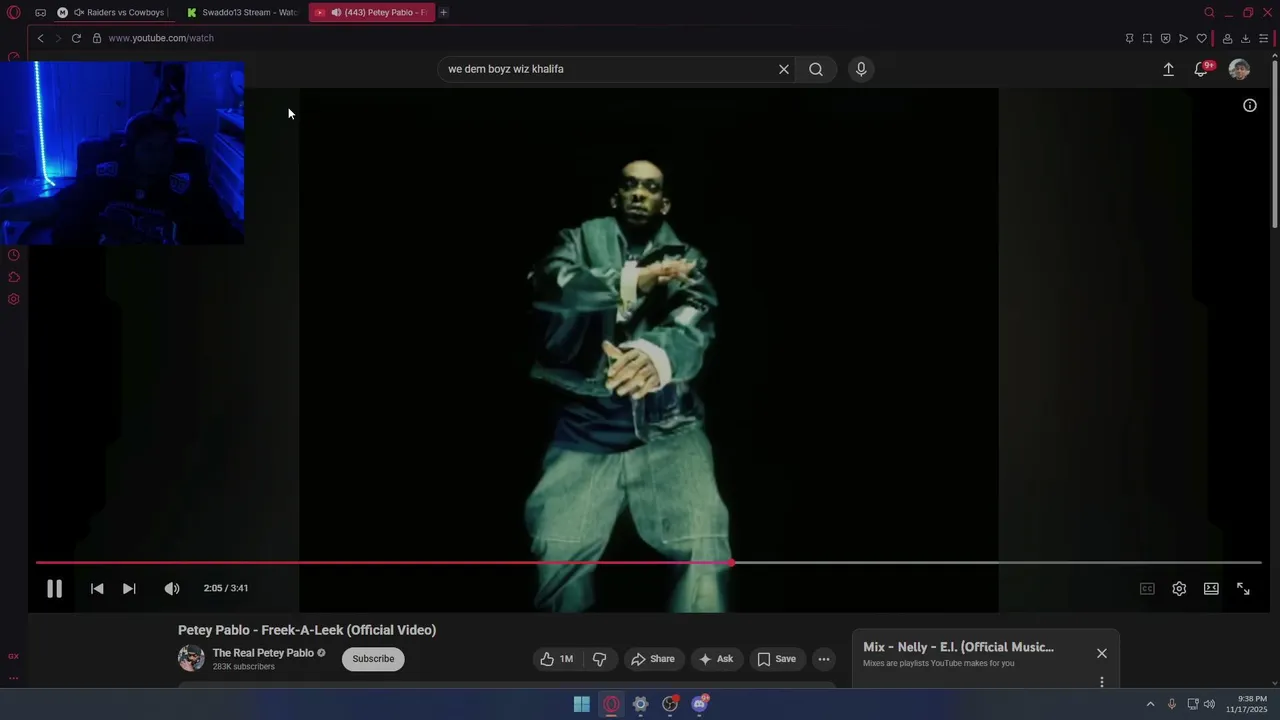
Task: Save video to a playlist
Action: coord(777,659)
